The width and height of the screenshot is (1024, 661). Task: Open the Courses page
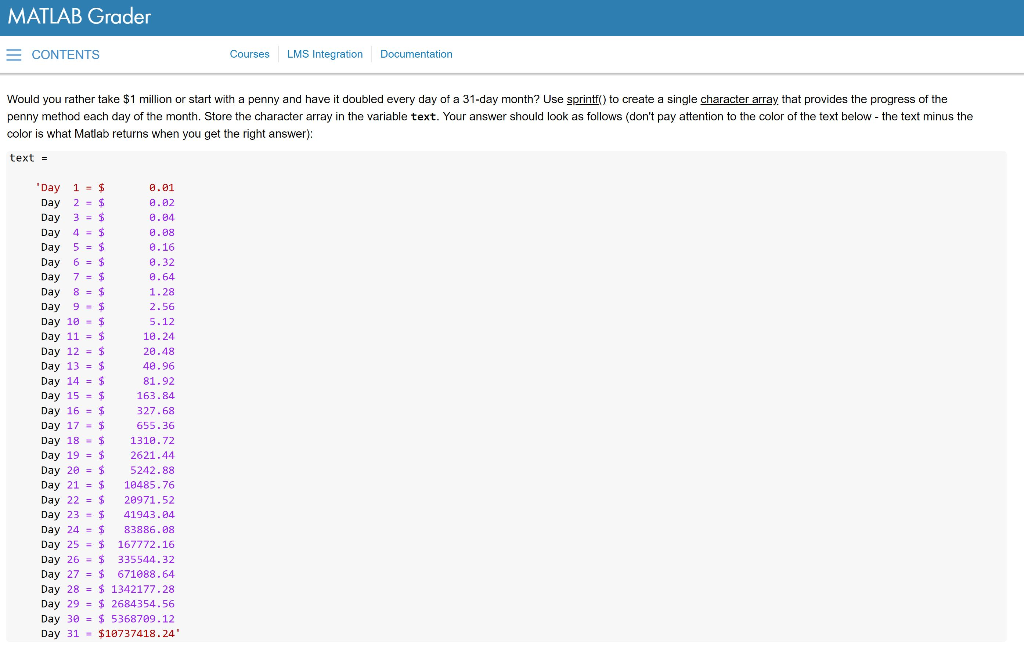click(x=249, y=54)
